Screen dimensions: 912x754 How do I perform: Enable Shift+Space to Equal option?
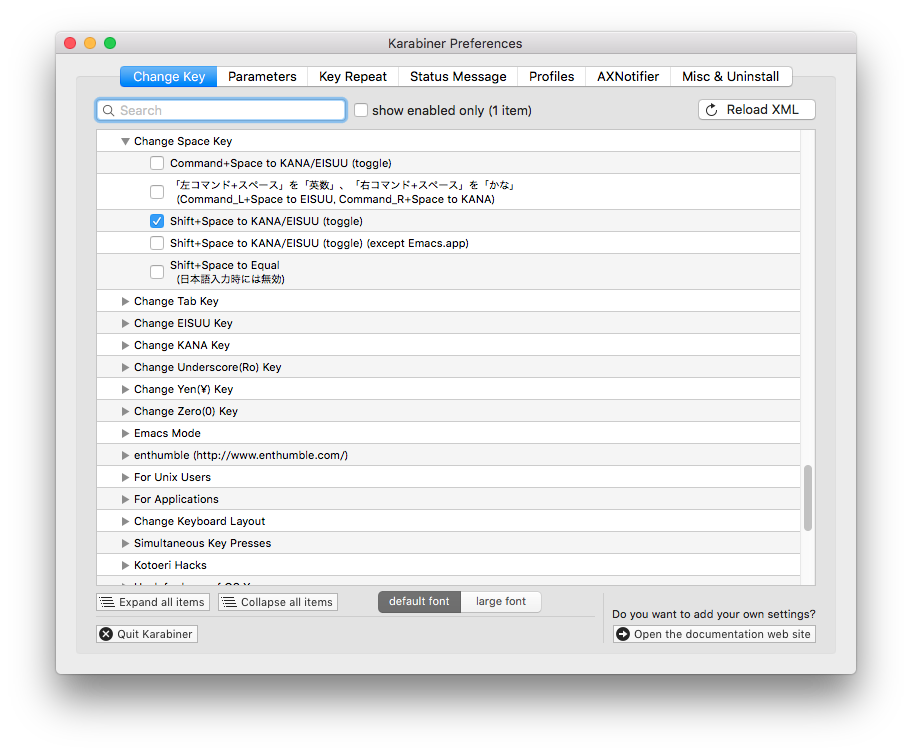(x=157, y=272)
